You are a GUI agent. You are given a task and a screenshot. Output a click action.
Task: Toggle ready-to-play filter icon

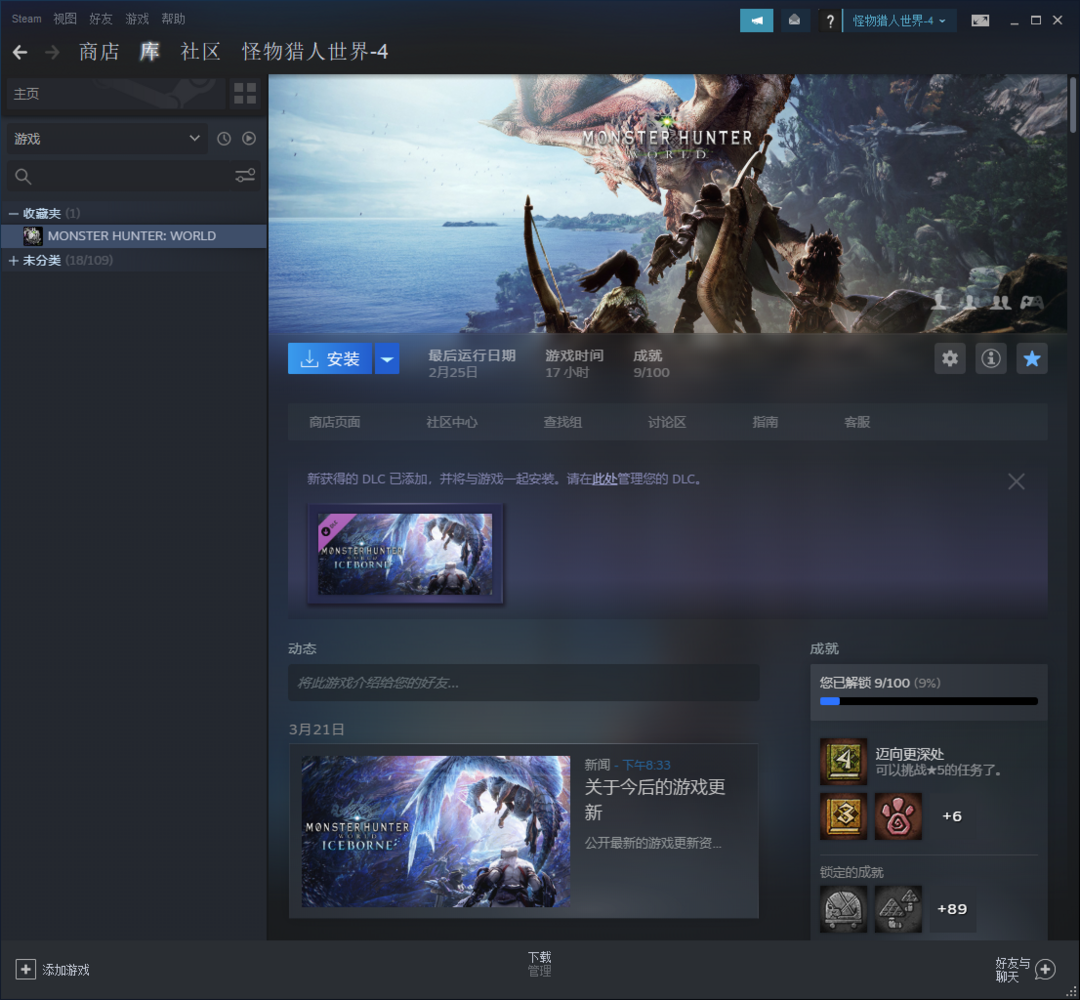pos(249,139)
